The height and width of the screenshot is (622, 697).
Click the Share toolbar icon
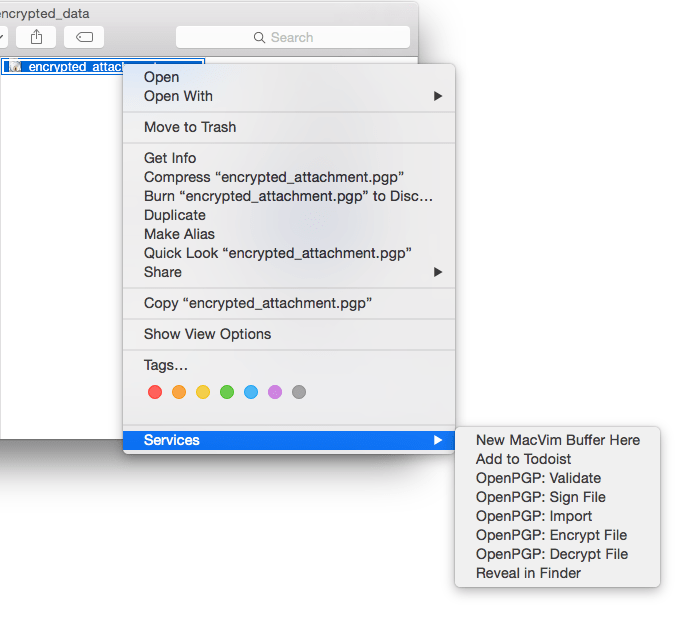pos(36,37)
